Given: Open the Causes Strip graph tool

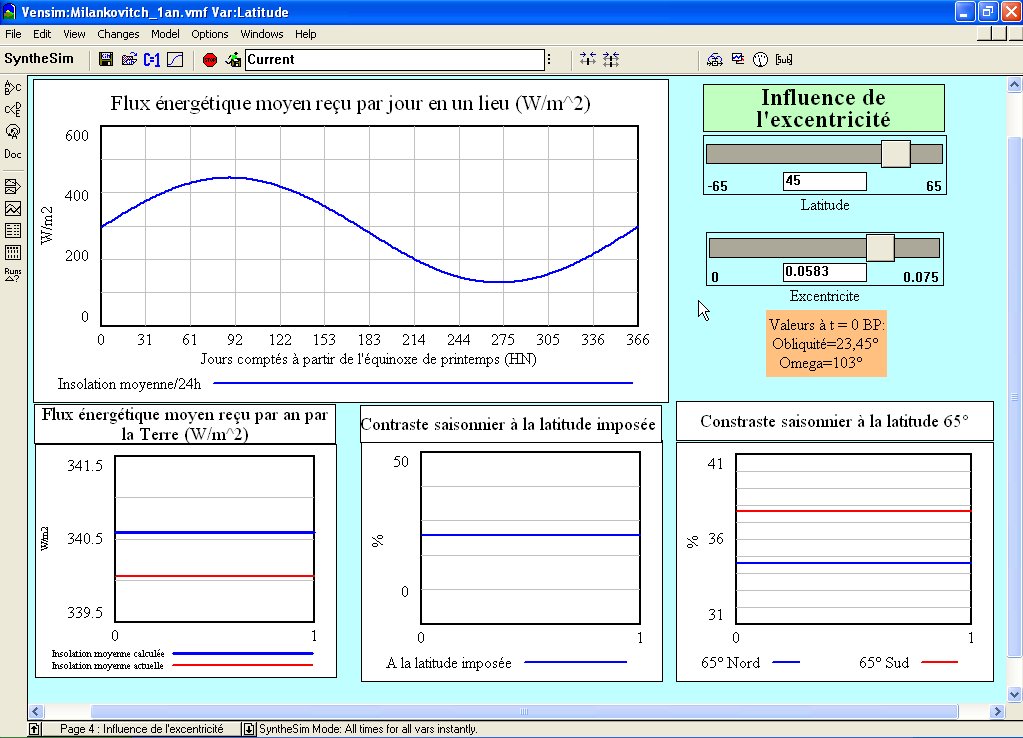Looking at the screenshot, I should pos(13,187).
